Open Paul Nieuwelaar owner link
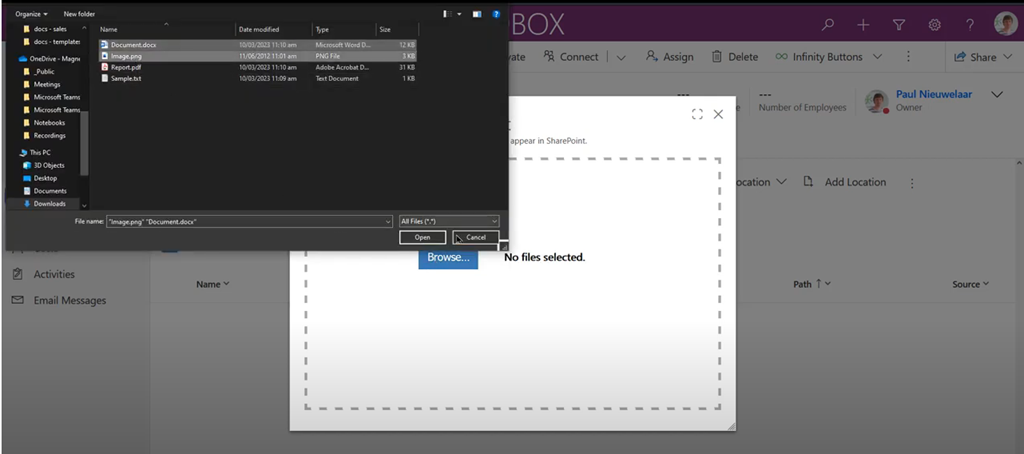This screenshot has height=454, width=1024. click(934, 94)
